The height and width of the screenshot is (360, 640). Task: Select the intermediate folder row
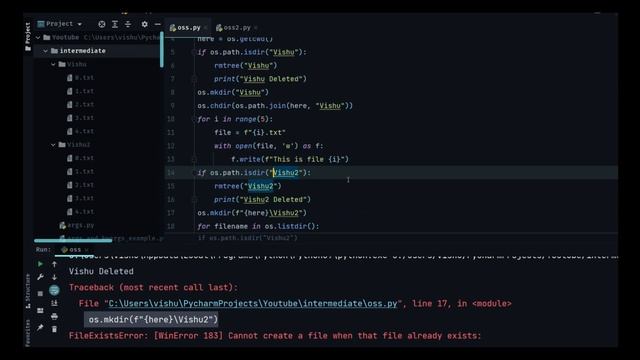tap(98, 51)
